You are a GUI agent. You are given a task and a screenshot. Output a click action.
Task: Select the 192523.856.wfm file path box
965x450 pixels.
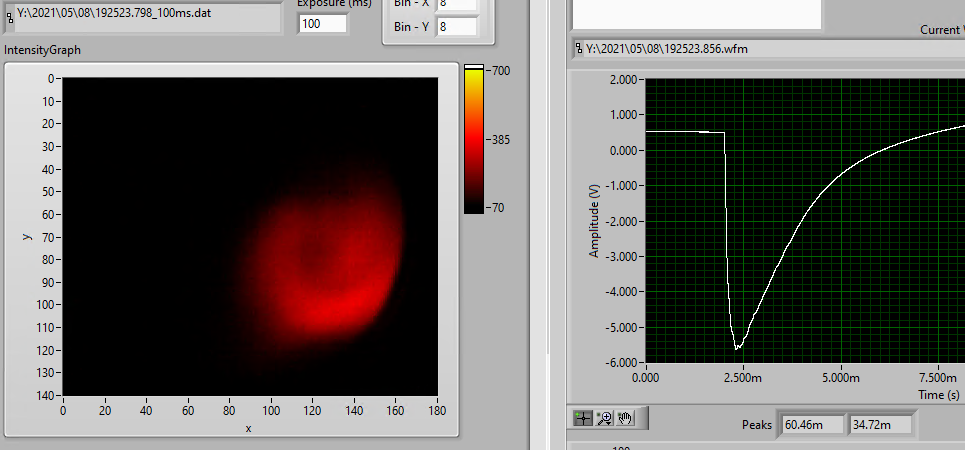click(x=770, y=48)
